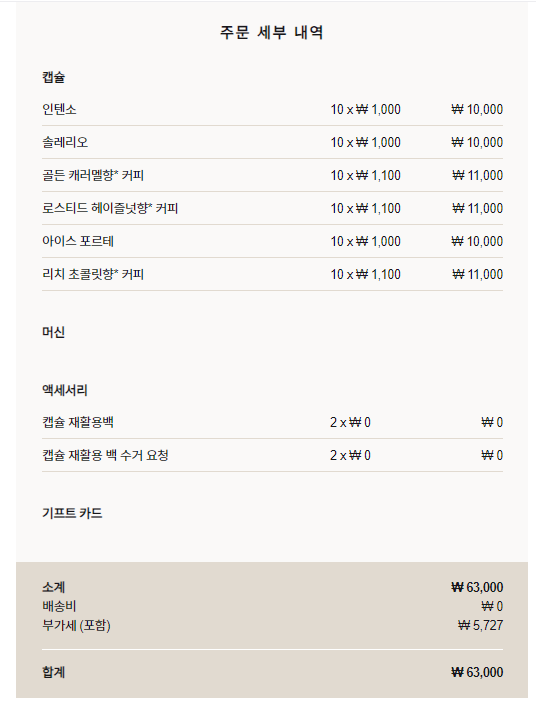536x711 pixels.
Task: Click the 부가세 (포함) amount ₩ 5,727
Action: (x=481, y=625)
